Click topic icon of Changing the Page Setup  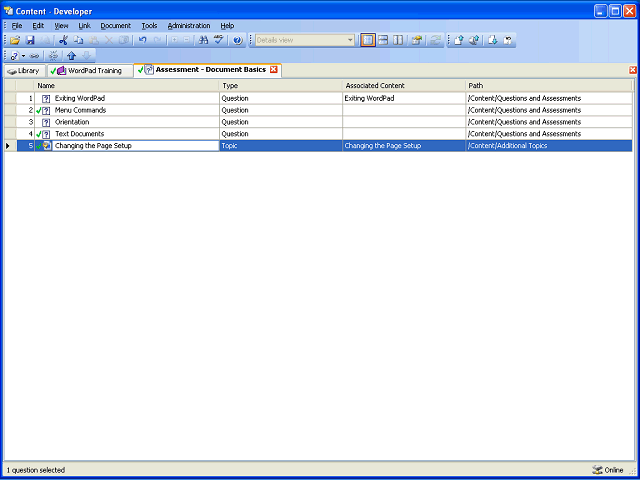[47, 146]
